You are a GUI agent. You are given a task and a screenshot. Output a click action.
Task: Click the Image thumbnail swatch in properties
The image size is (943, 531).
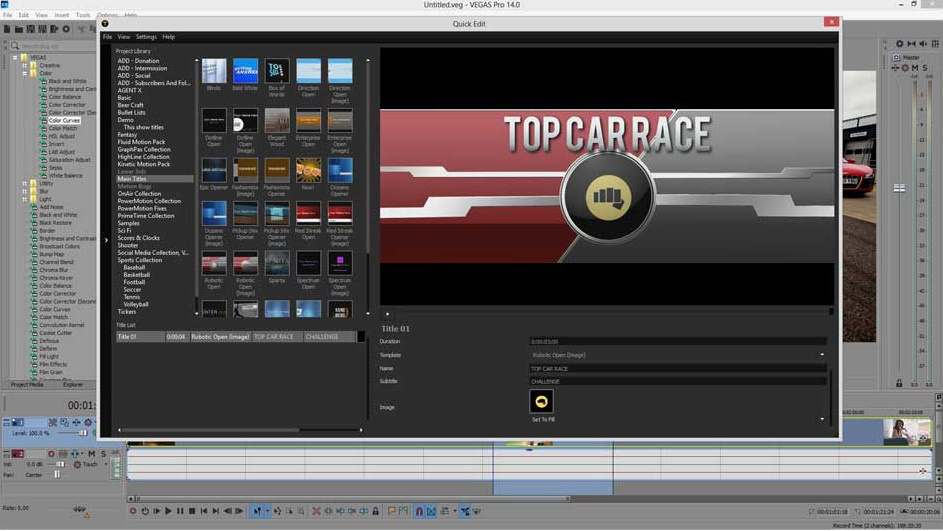(541, 402)
